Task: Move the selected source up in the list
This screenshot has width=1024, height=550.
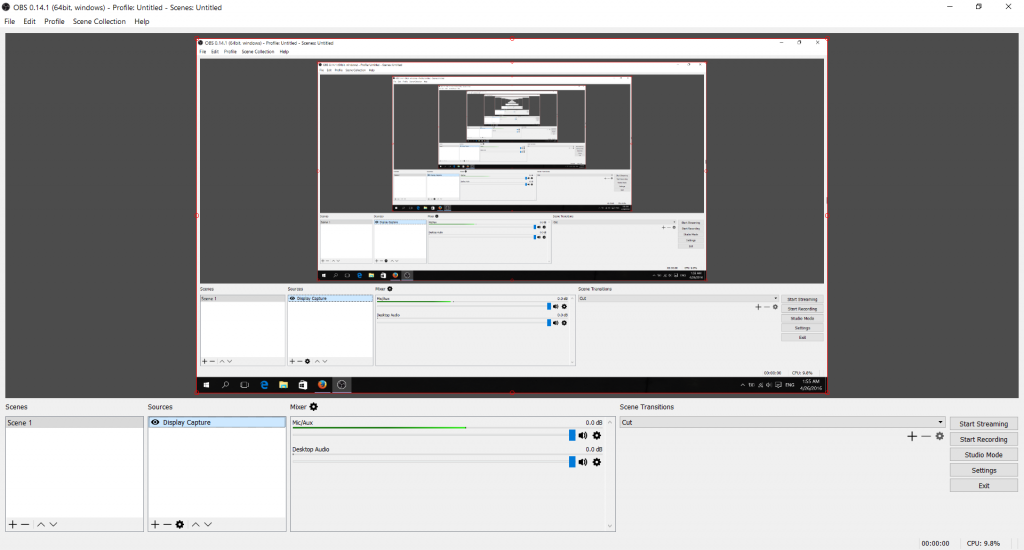Action: pyautogui.click(x=196, y=524)
